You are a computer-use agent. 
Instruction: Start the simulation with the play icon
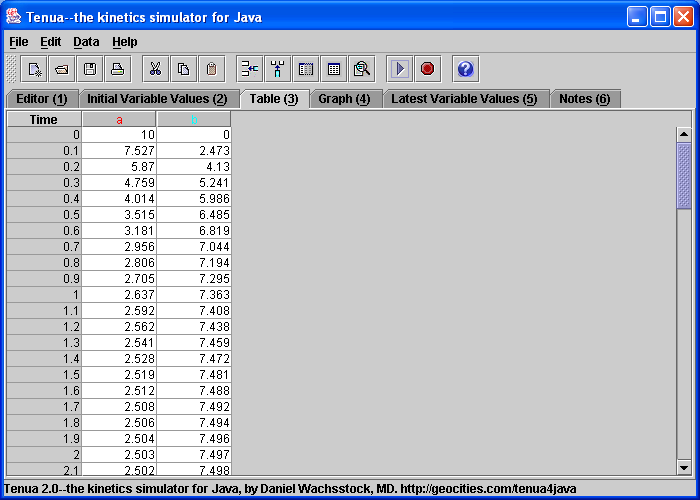[400, 69]
